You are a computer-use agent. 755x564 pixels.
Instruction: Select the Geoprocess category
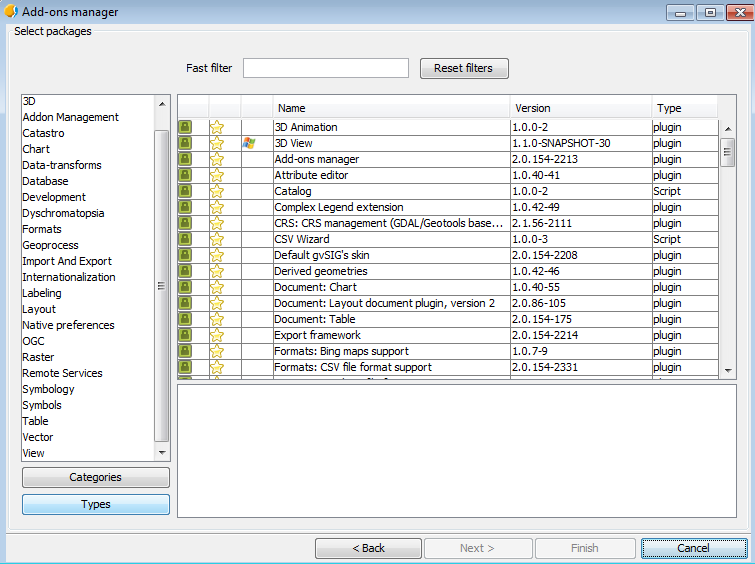[x=50, y=245]
